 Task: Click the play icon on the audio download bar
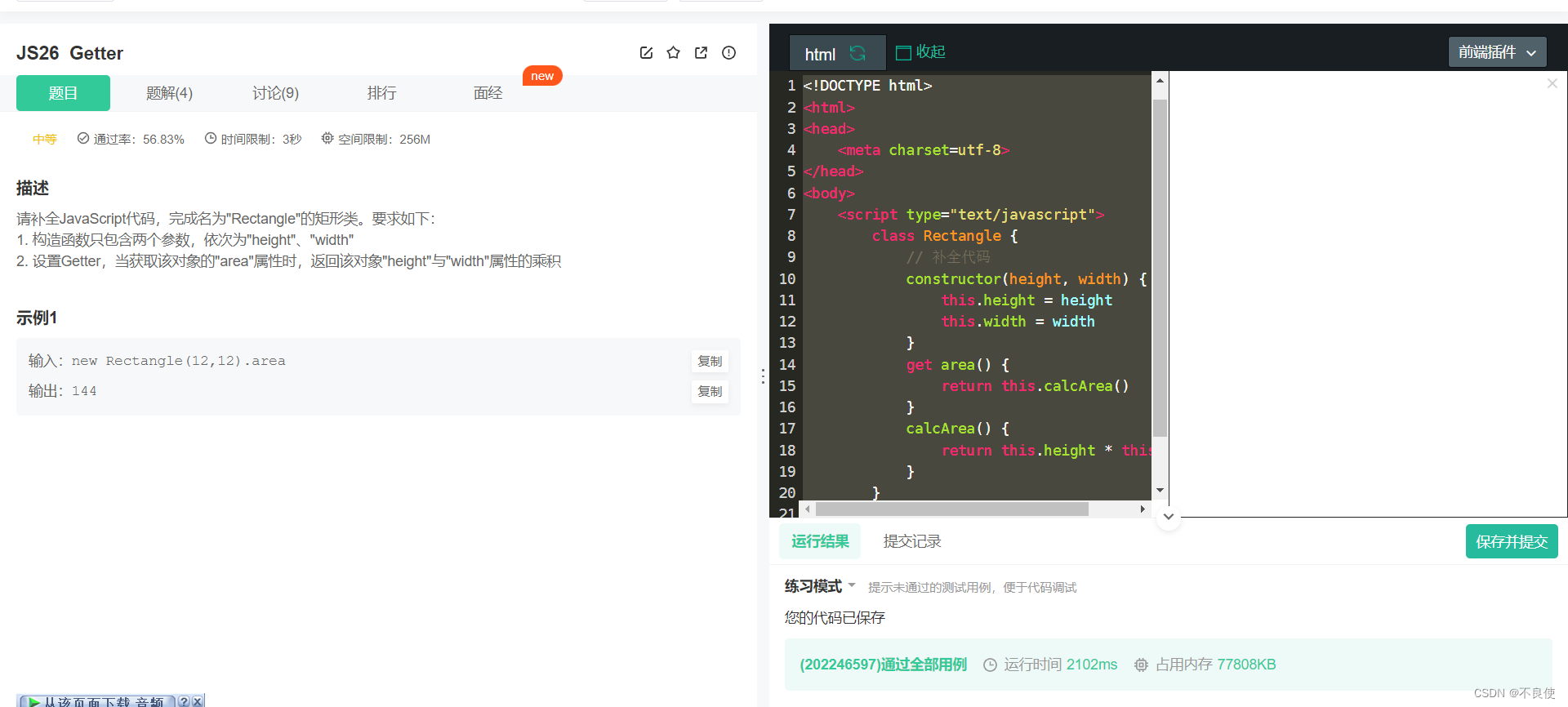click(x=34, y=701)
